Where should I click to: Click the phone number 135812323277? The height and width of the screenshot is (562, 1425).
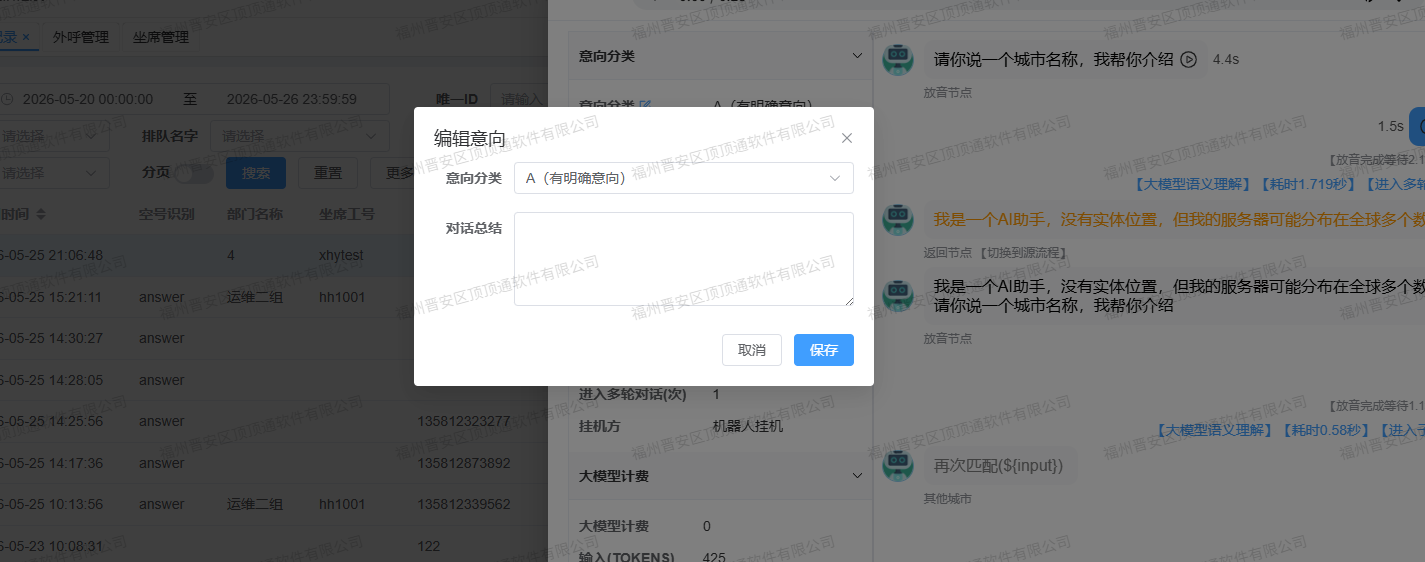click(x=464, y=421)
